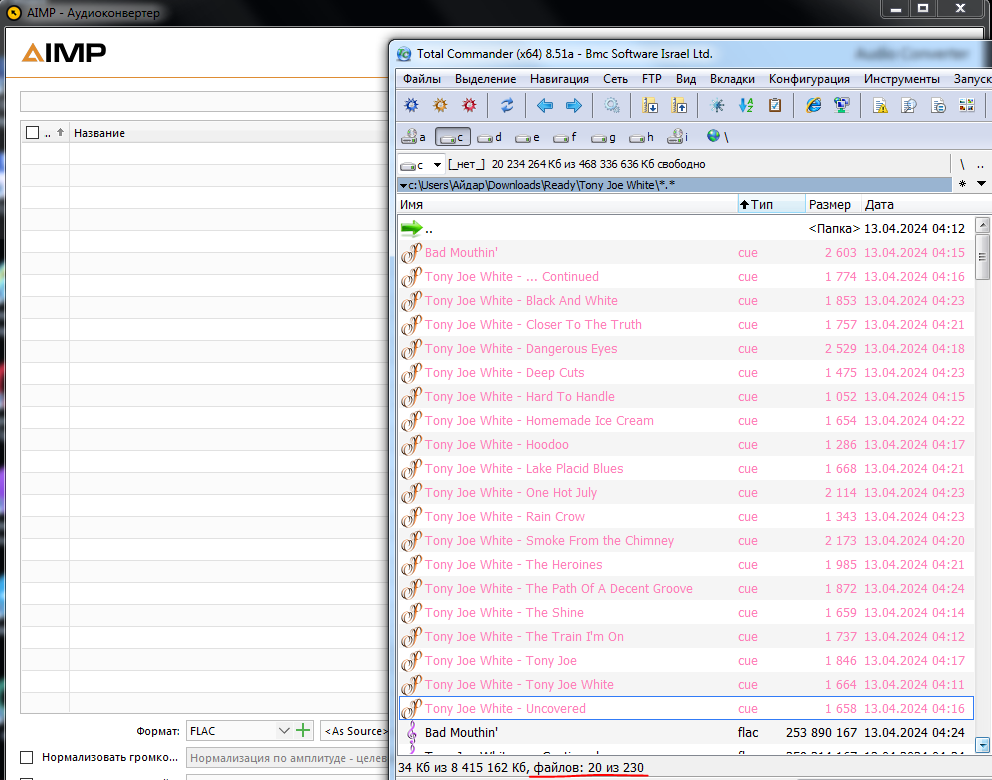Open the Конфигурация menu
Image resolution: width=992 pixels, height=780 pixels.
[809, 79]
